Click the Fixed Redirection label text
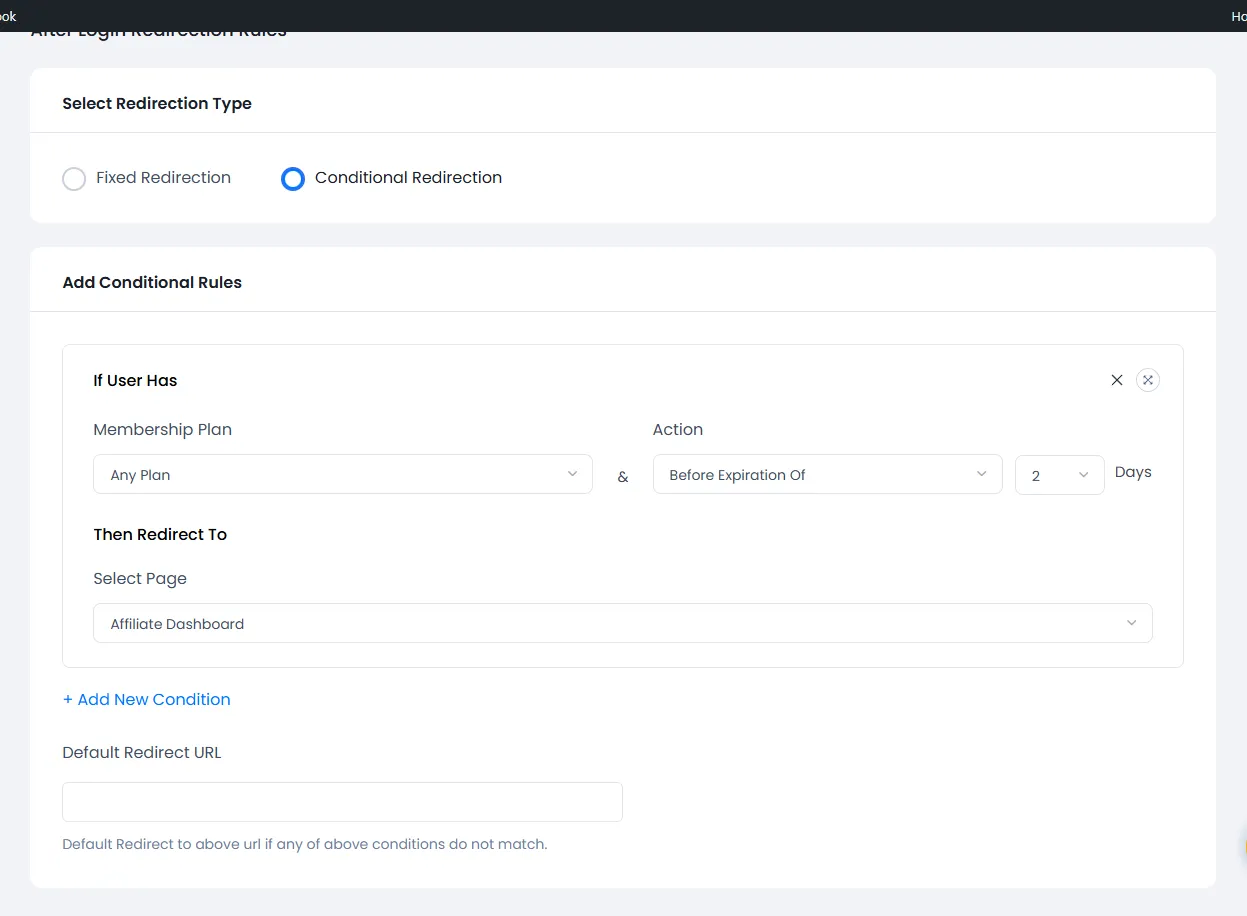The width and height of the screenshot is (1247, 916). click(163, 178)
